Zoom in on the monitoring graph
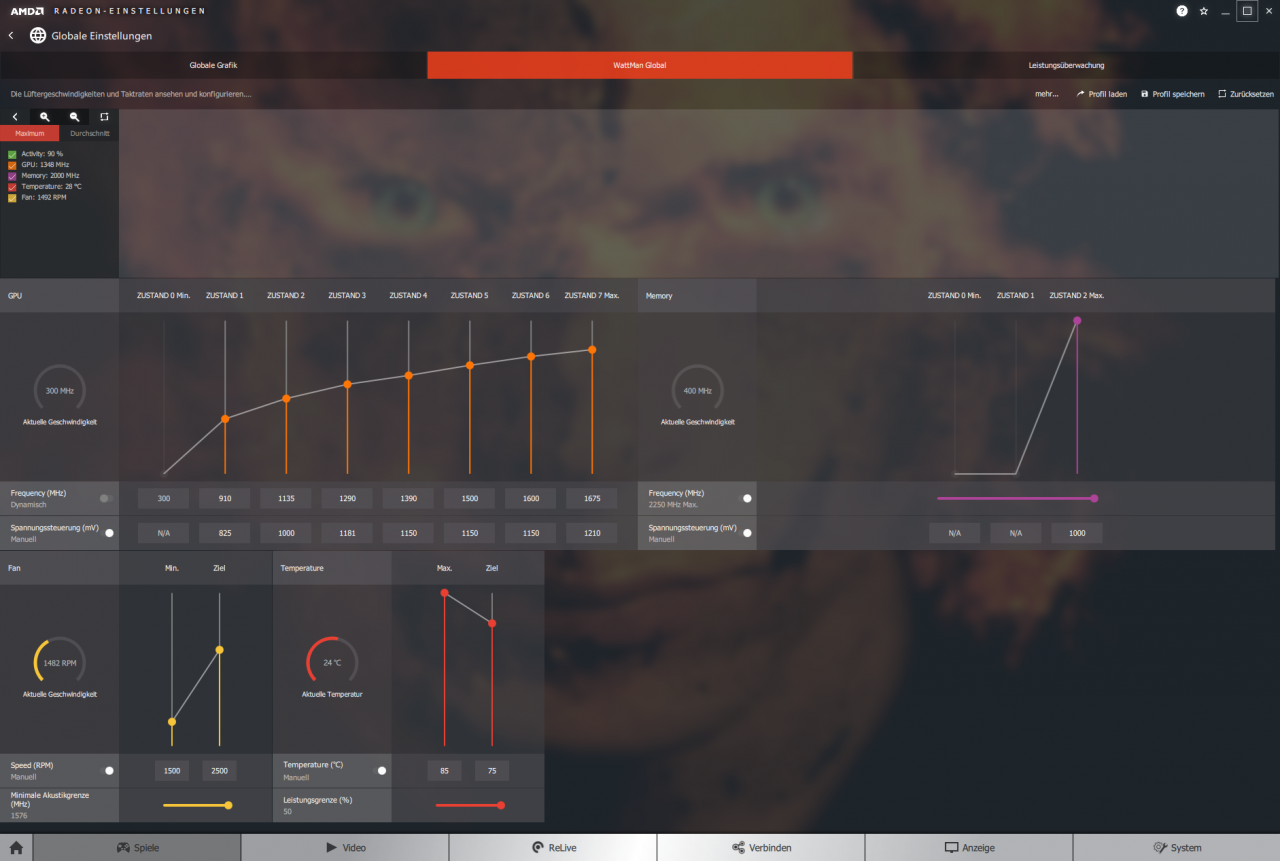This screenshot has height=861, width=1280. tap(45, 117)
